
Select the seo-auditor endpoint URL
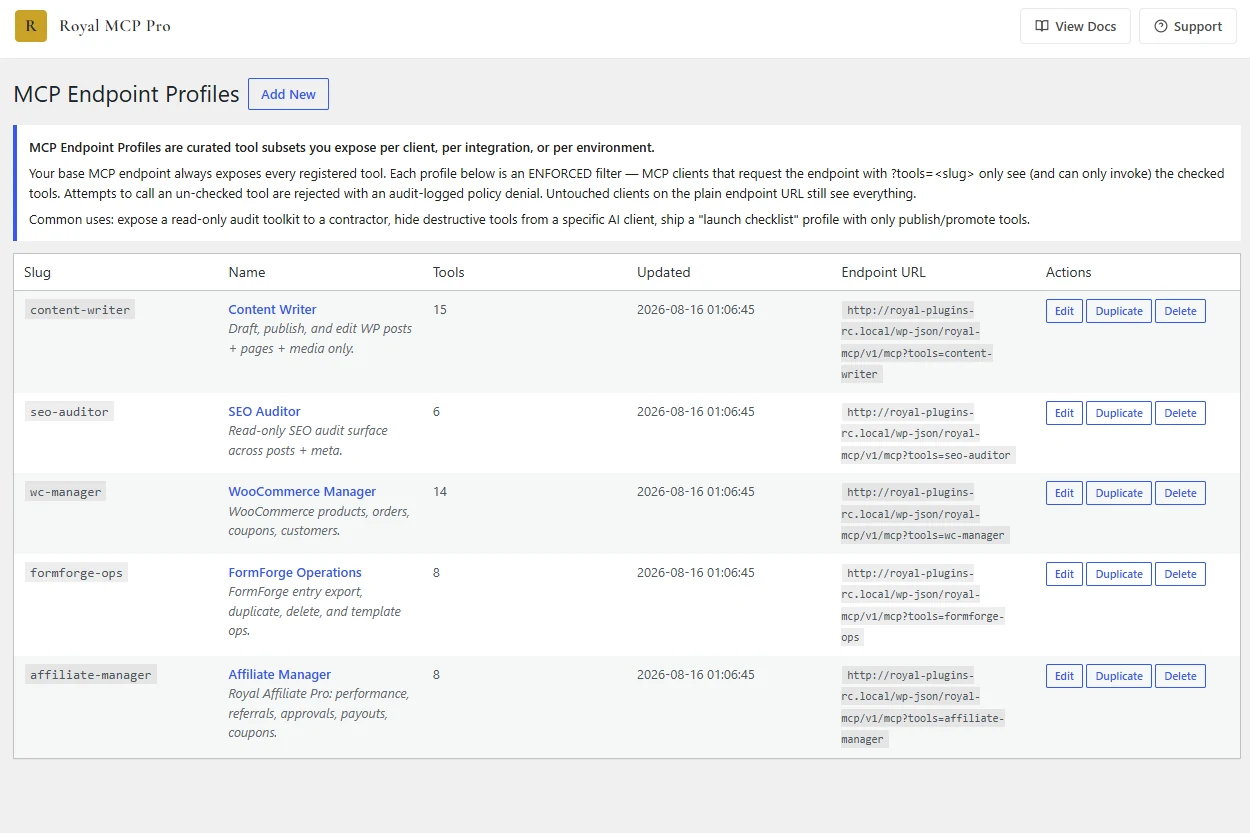tap(928, 433)
